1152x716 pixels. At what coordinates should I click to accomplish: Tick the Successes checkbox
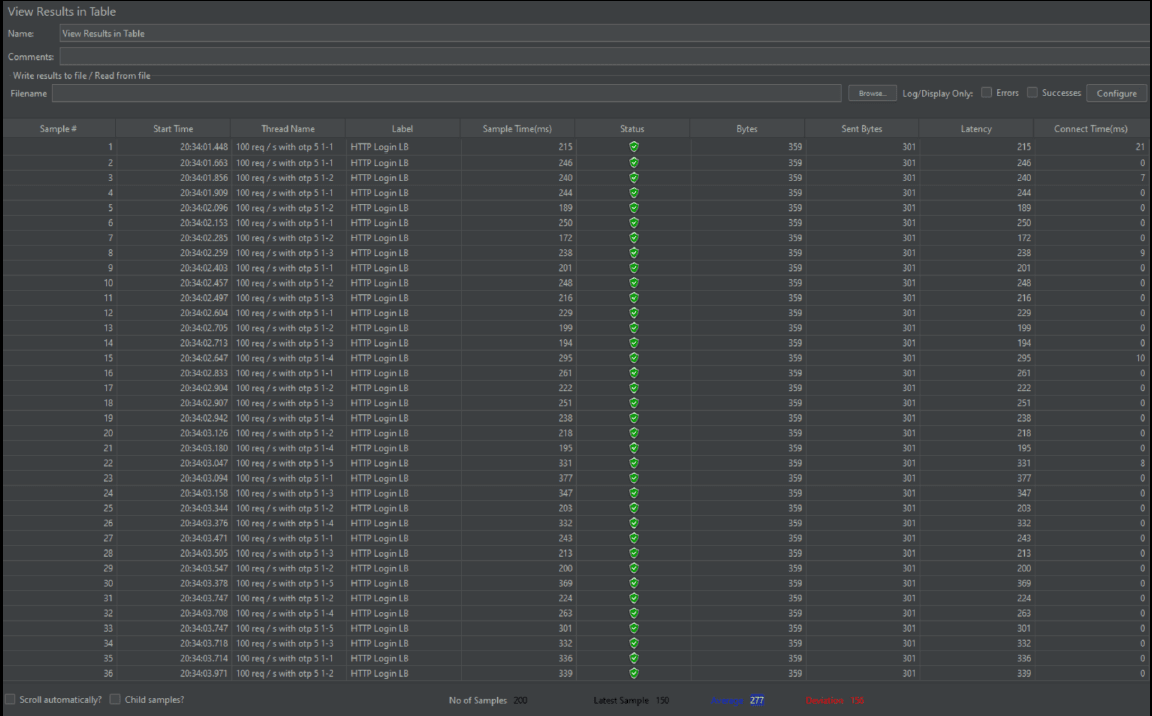pyautogui.click(x=1033, y=93)
